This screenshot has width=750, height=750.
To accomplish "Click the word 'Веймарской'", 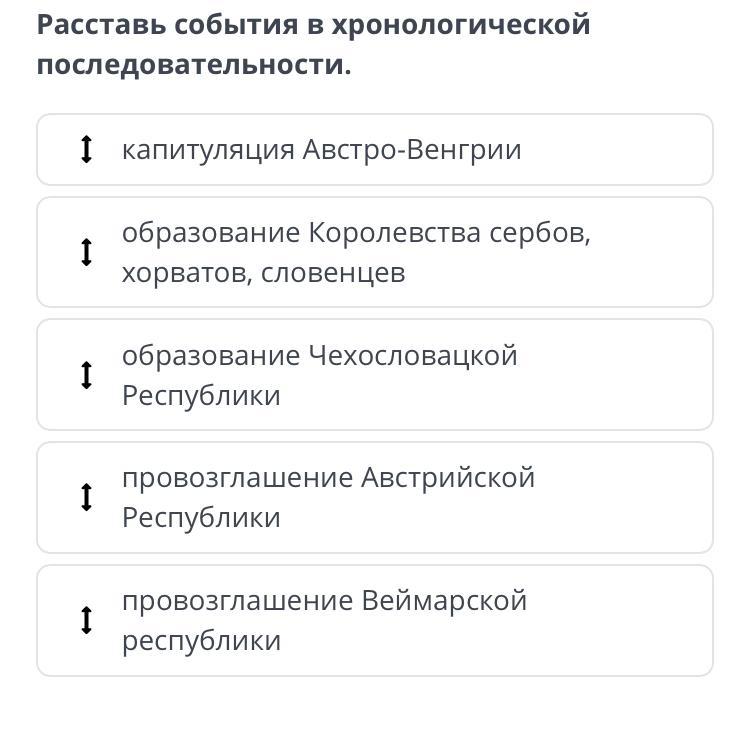I will pos(444,601).
